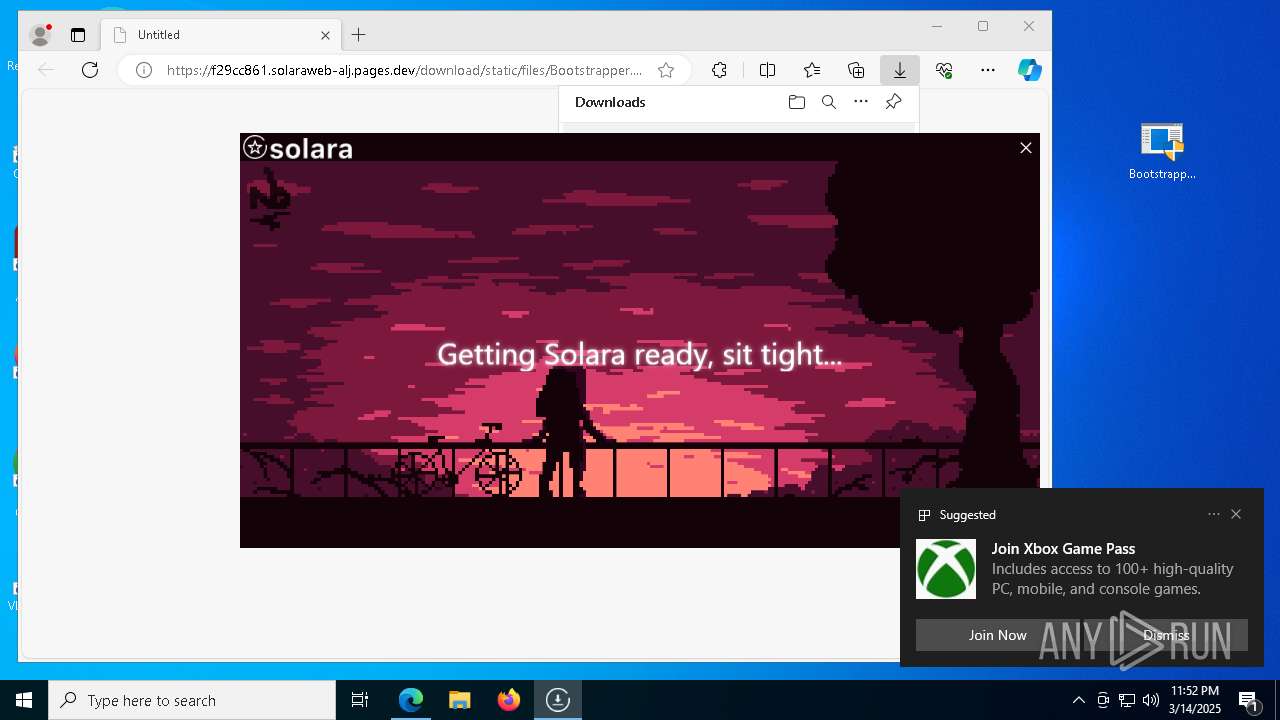Click the Xbox logo thumbnail

pyautogui.click(x=946, y=569)
